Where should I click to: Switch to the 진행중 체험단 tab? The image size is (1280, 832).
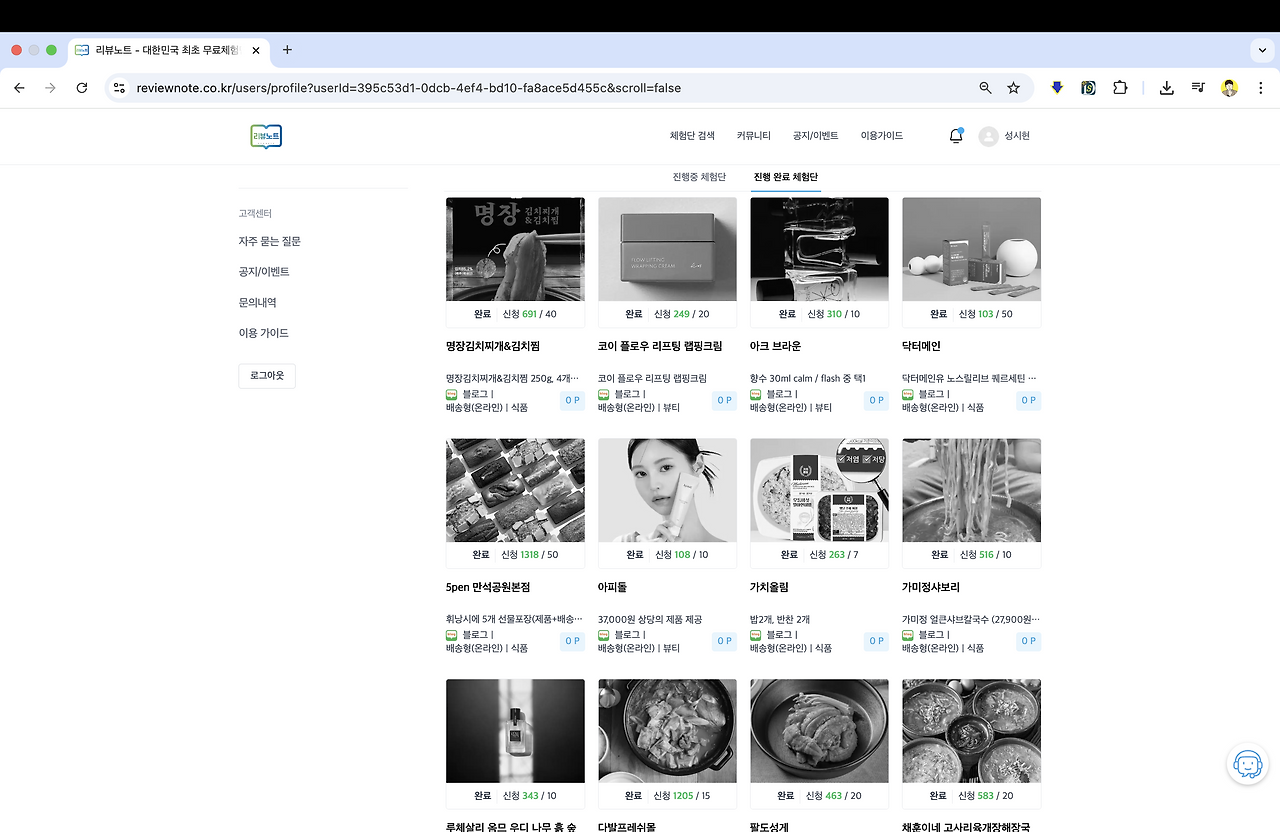(699, 177)
